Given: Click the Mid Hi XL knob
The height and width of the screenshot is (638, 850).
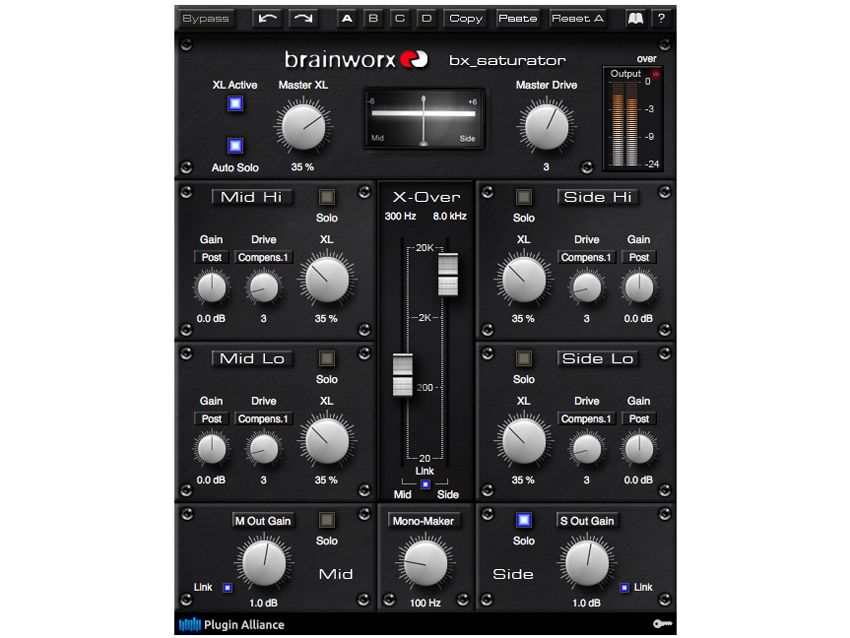Looking at the screenshot, I should pos(327,280).
